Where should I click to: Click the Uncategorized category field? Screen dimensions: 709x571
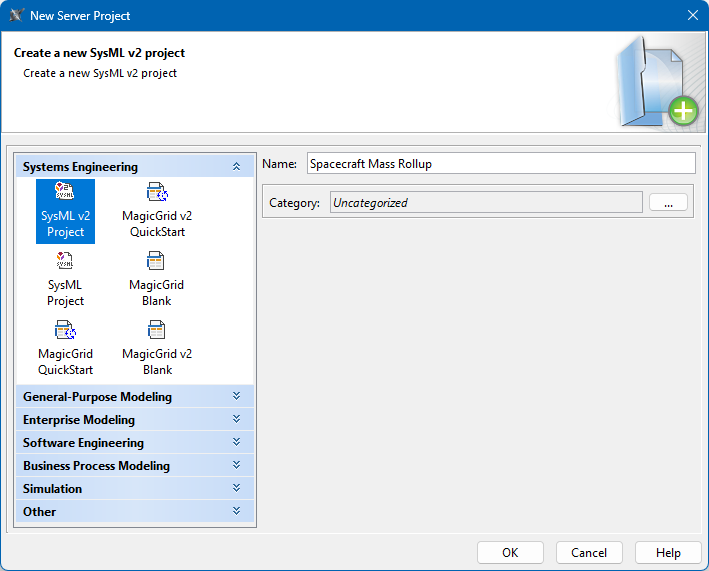(486, 203)
